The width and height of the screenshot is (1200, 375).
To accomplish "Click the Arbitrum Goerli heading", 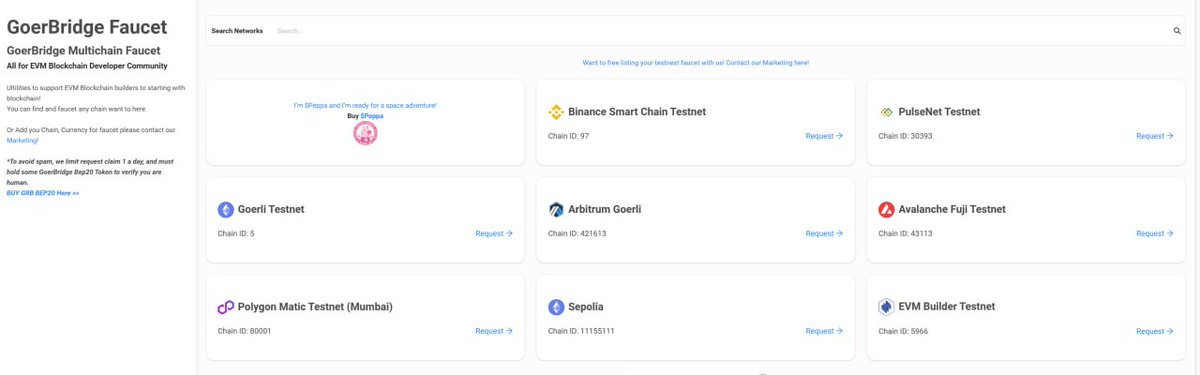I will click(605, 209).
